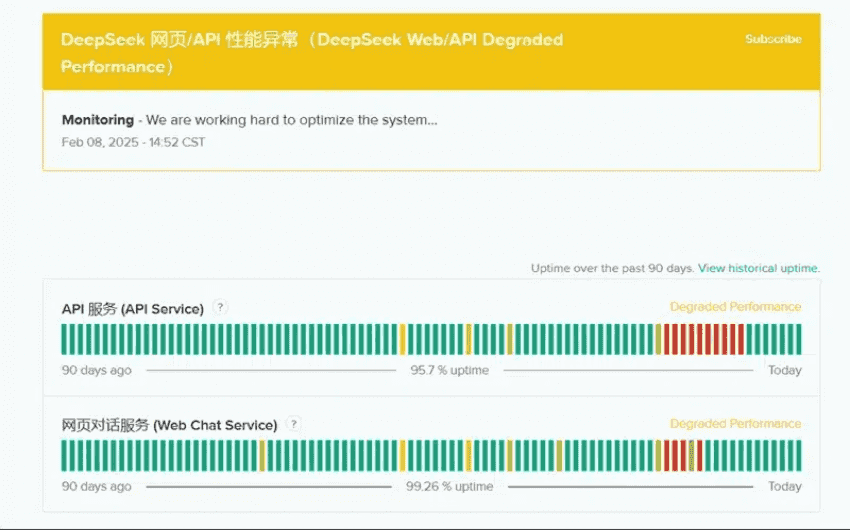Click the first yellow bar in API Service timeline
Image resolution: width=850 pixels, height=531 pixels.
(x=403, y=339)
